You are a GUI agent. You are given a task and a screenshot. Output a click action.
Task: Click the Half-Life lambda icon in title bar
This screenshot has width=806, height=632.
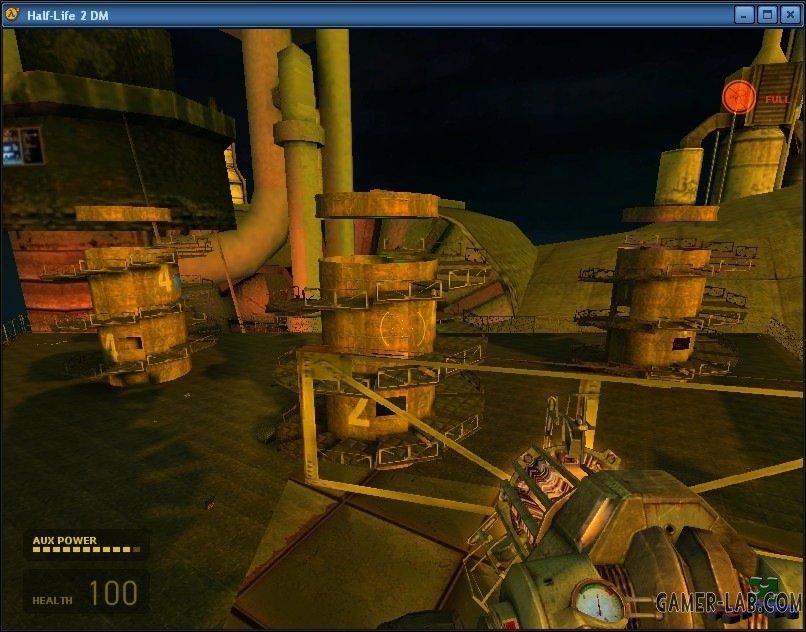(x=12, y=13)
